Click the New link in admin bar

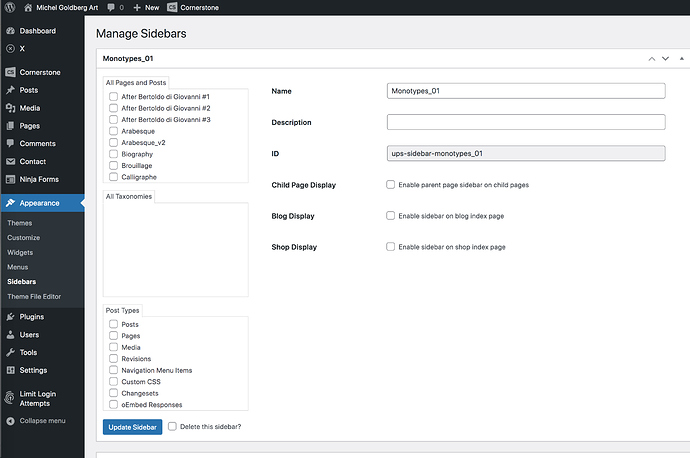point(152,7)
